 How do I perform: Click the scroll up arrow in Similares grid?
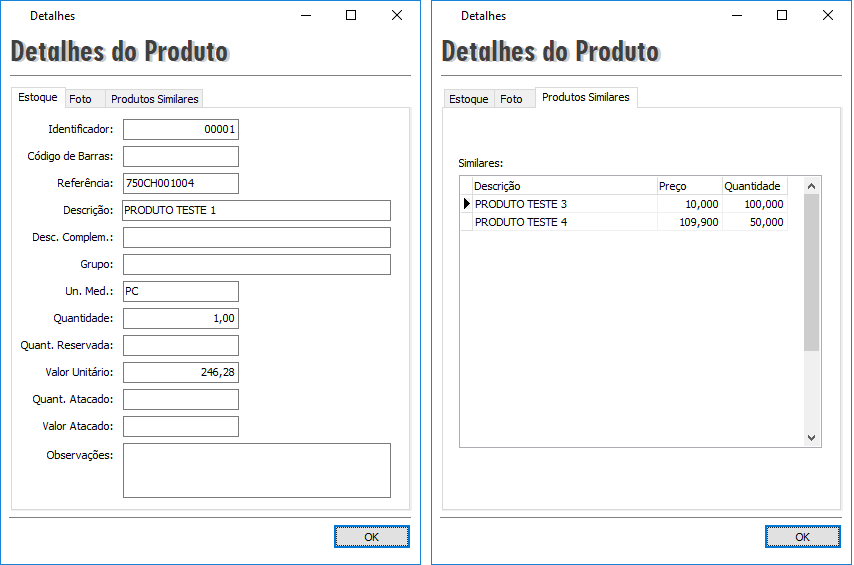point(811,186)
